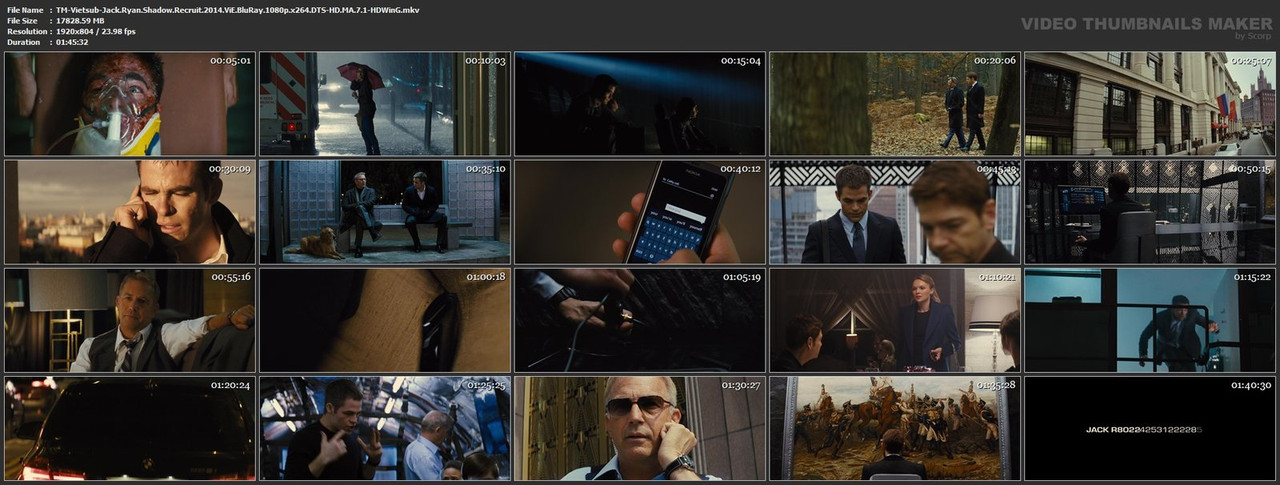Click the resolution value 1920x804 / 23.98 fps

click(x=96, y=32)
